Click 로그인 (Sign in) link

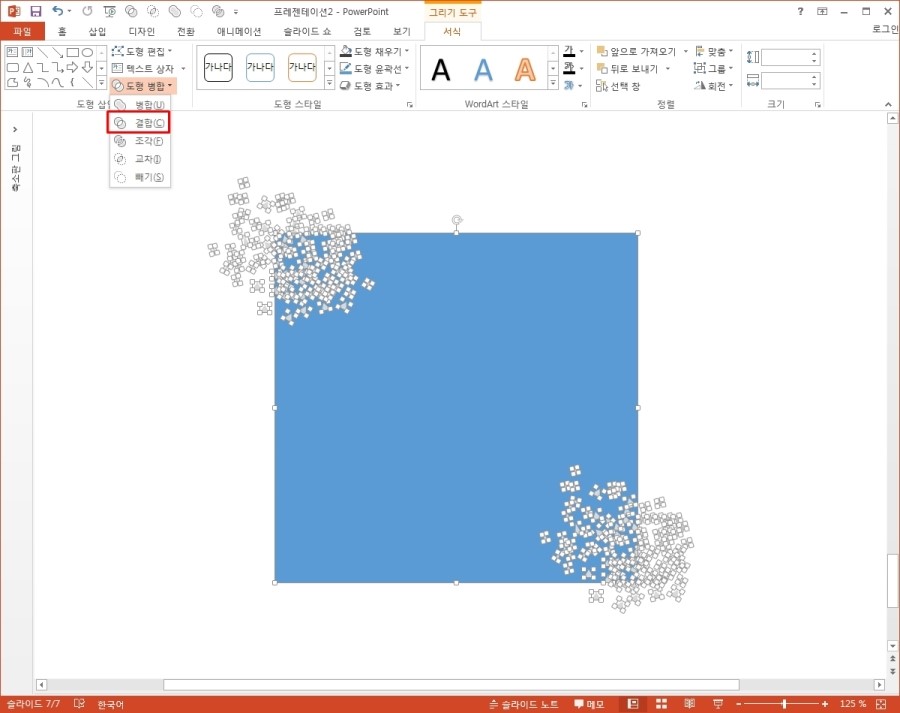pos(885,29)
